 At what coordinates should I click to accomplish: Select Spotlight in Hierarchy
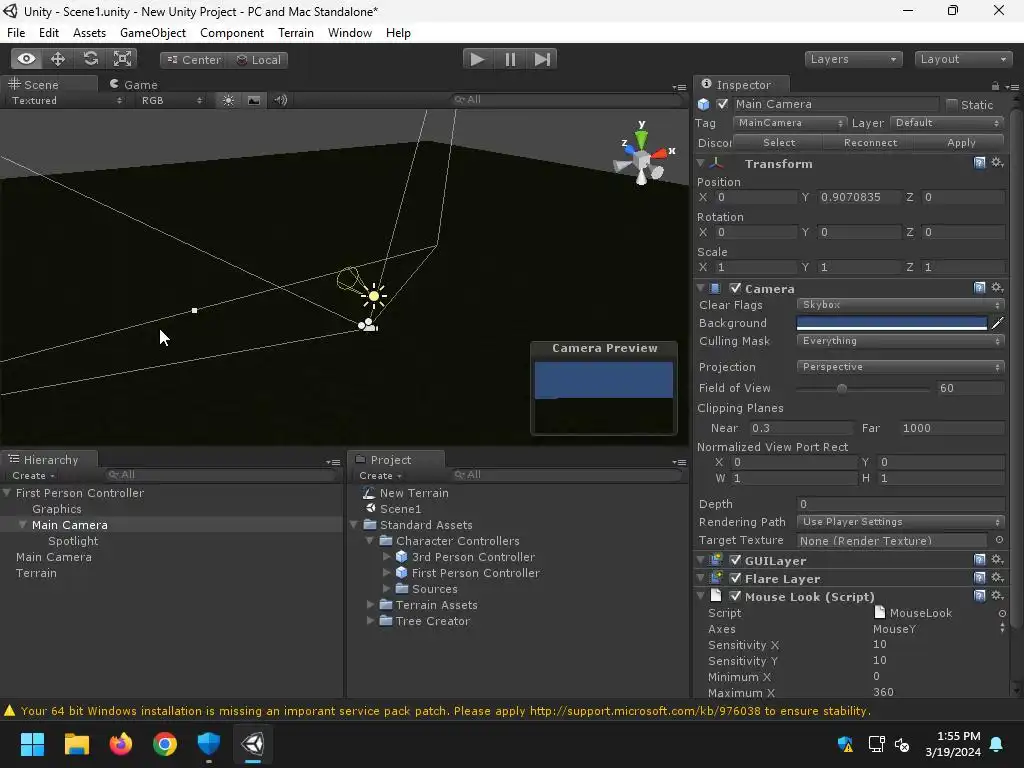click(73, 541)
